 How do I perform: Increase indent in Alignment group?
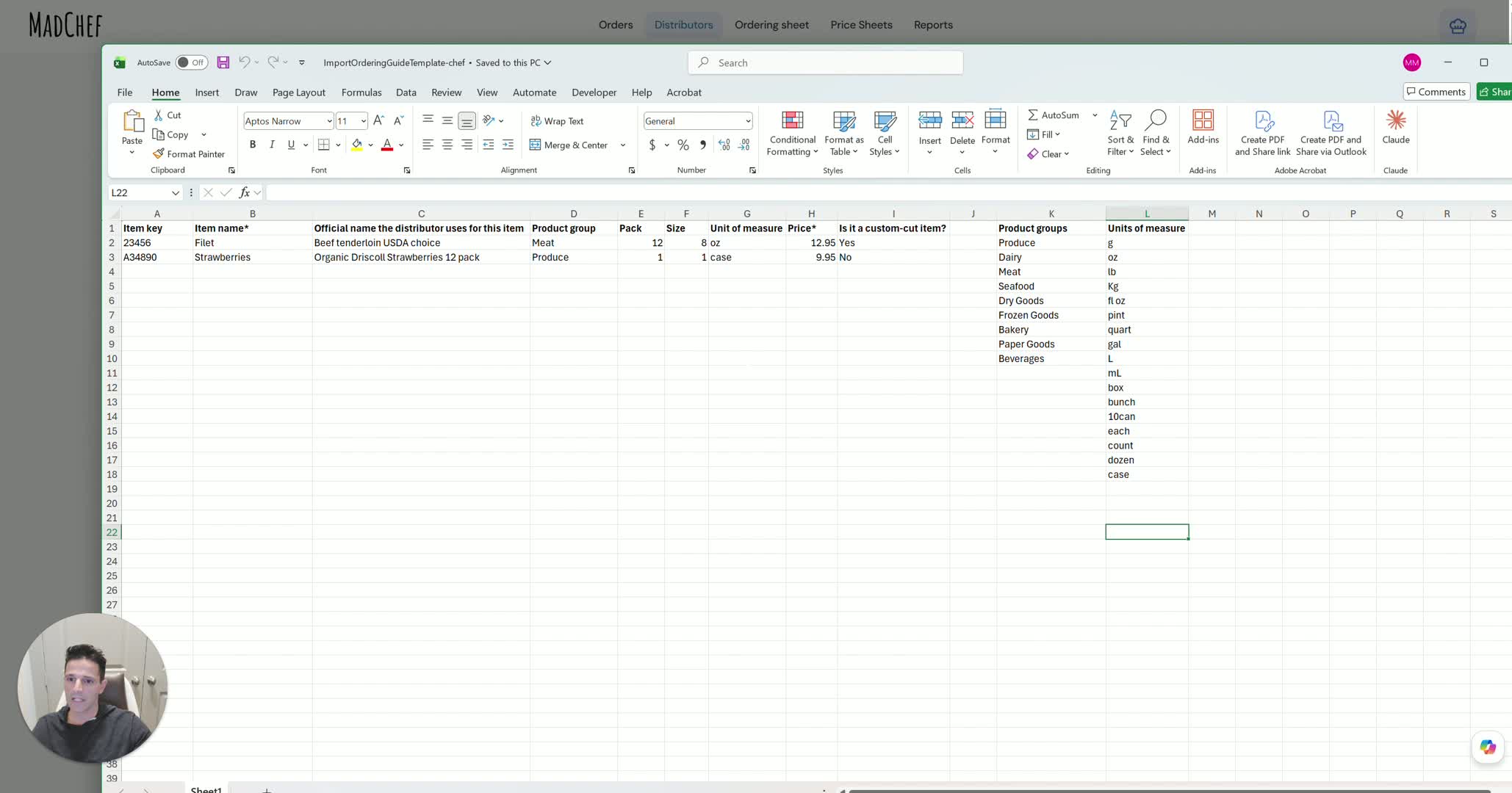click(x=508, y=145)
